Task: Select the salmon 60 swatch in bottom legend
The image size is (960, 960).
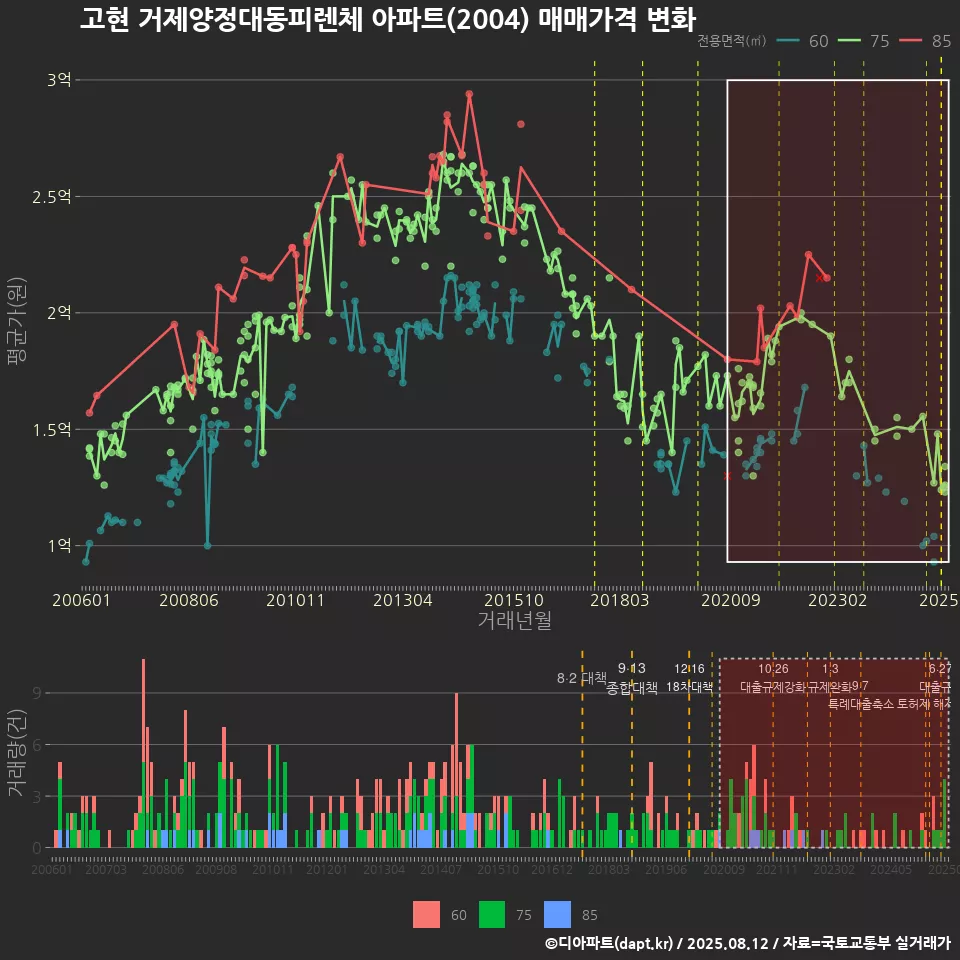Action: (x=426, y=915)
